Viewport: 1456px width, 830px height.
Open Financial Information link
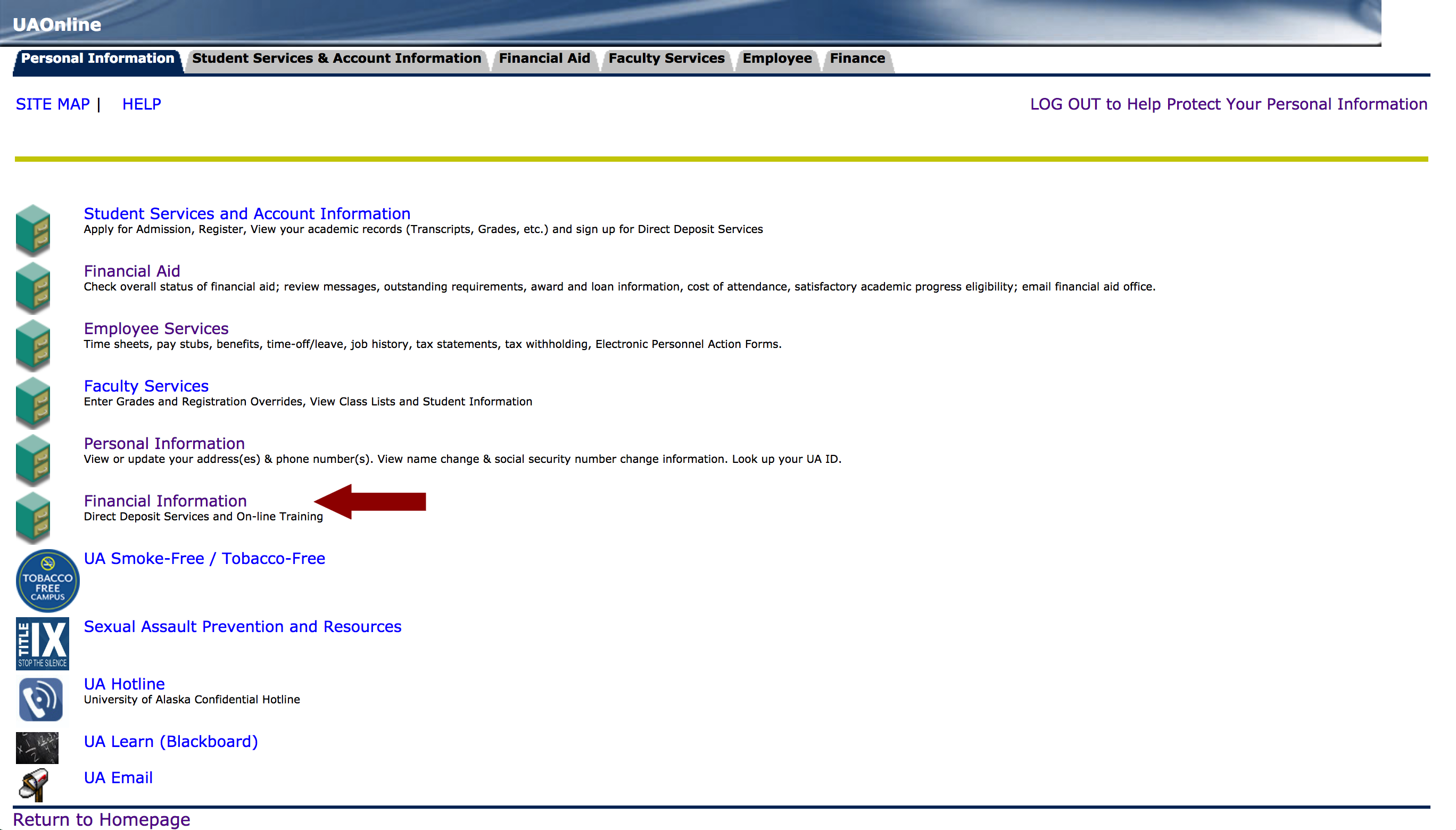click(x=165, y=501)
